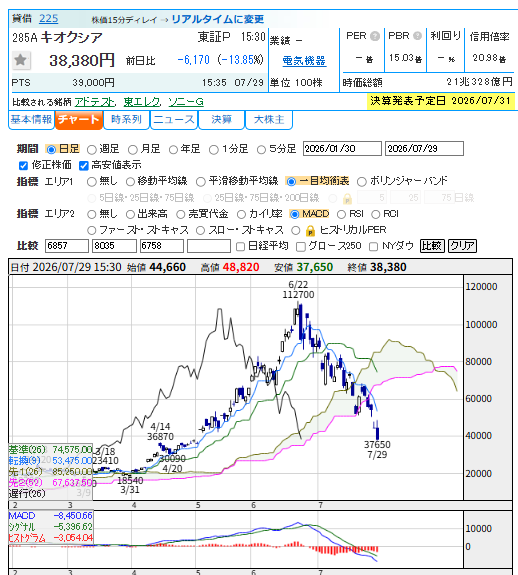
Task: Click the クリア button
Action: coord(463,246)
